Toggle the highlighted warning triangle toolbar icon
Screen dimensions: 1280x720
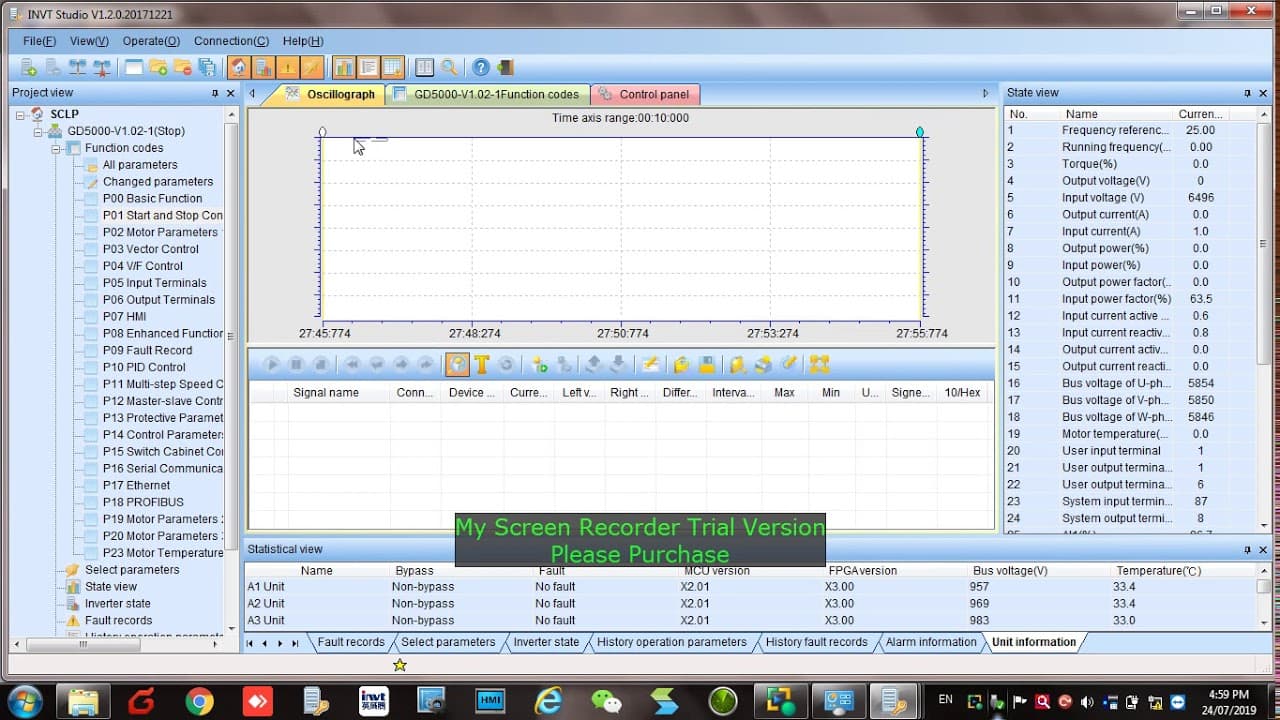pos(287,68)
